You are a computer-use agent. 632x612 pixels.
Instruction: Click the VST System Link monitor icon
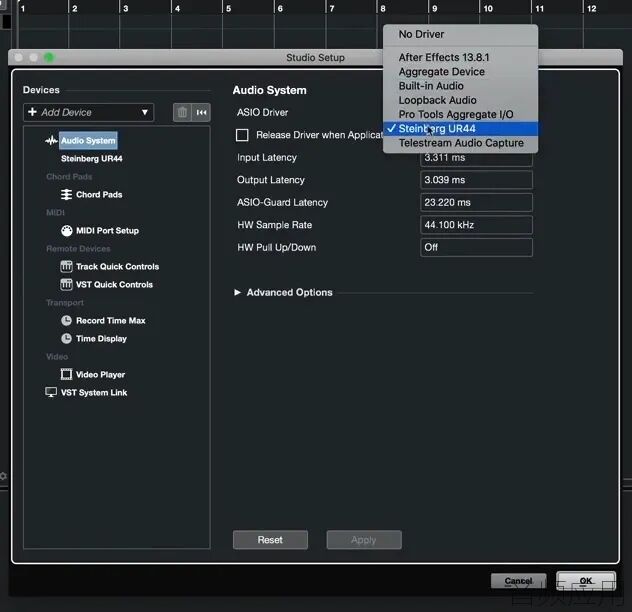coord(51,392)
